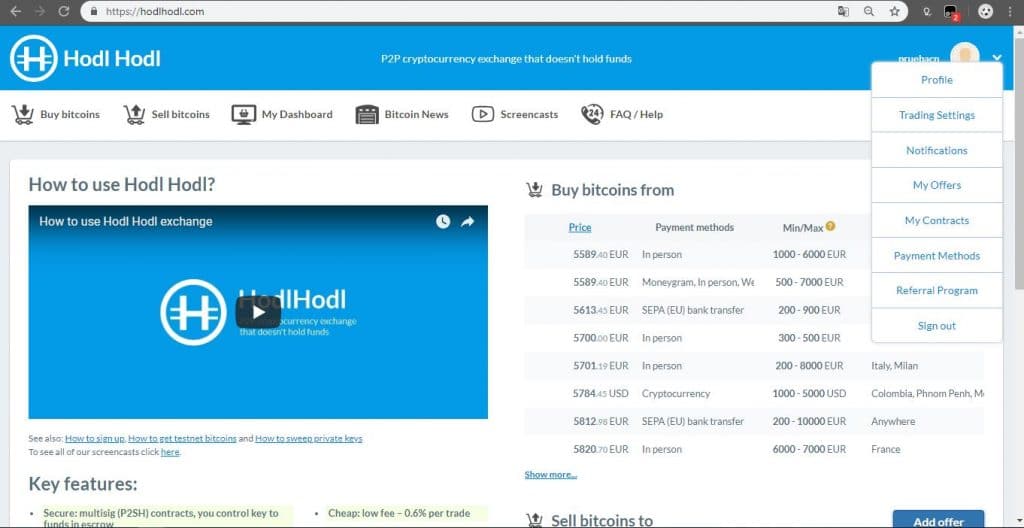Select the 5700.00 EUR In person offer
The width and height of the screenshot is (1024, 528).
[x=754, y=338]
